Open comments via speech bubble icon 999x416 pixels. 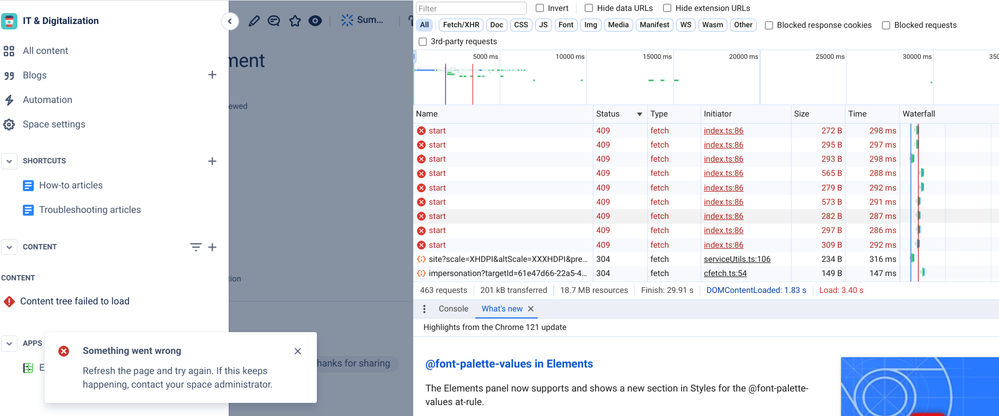[274, 21]
